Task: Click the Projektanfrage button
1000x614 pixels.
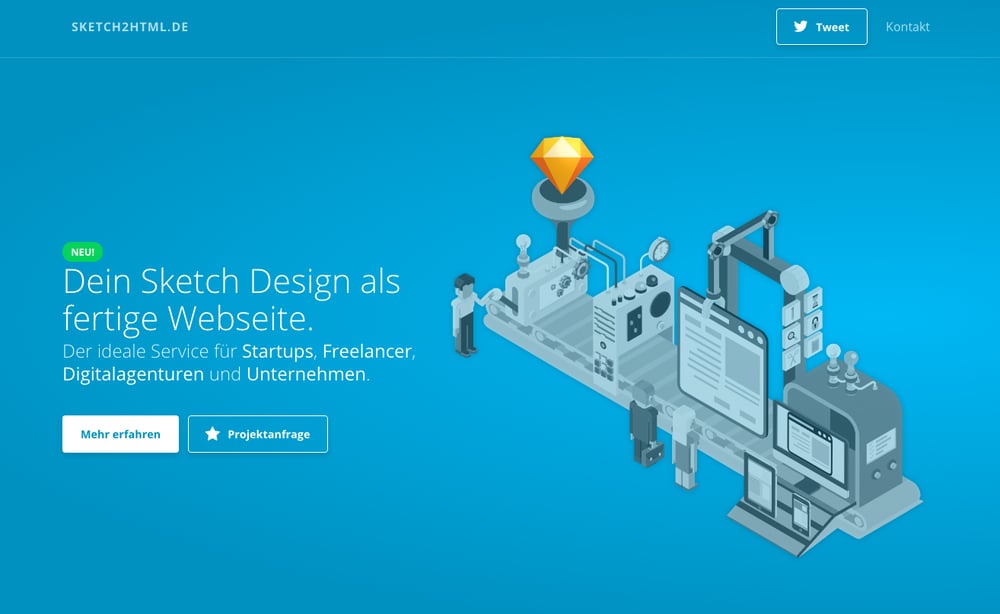Action: pos(258,434)
